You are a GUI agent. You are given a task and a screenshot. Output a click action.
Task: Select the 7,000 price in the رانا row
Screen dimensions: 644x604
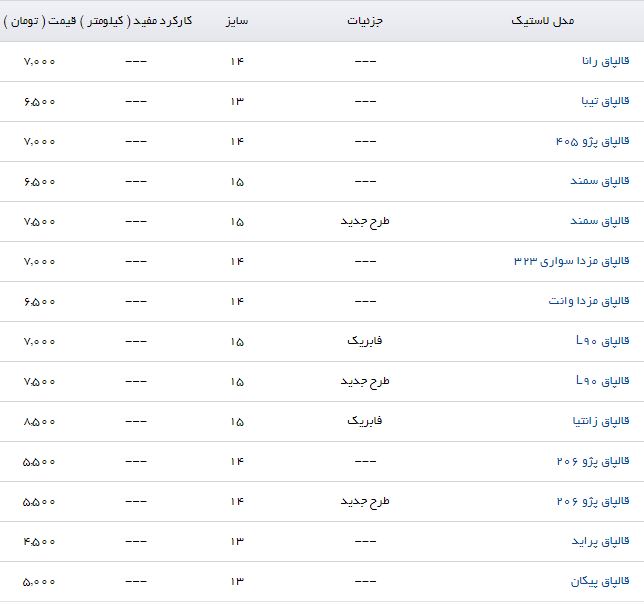39,62
